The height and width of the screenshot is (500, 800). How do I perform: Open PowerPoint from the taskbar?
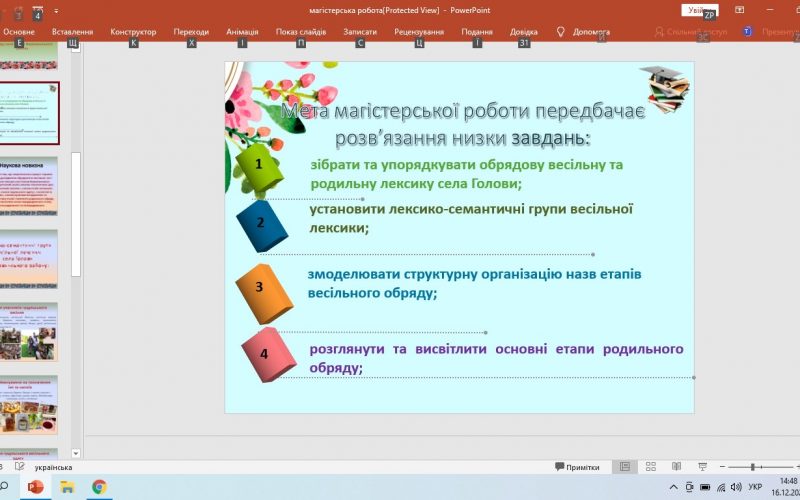tap(35, 487)
